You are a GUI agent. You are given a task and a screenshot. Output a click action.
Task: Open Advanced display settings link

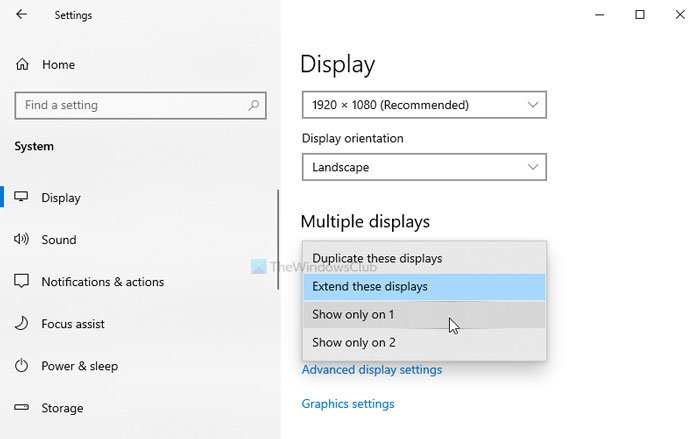372,370
